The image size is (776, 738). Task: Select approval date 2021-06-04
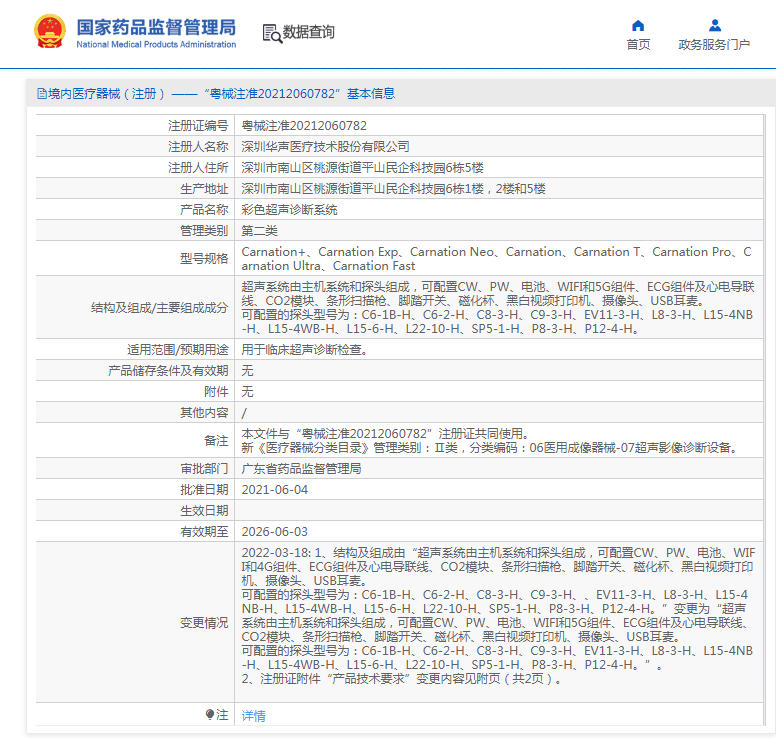coord(275,490)
